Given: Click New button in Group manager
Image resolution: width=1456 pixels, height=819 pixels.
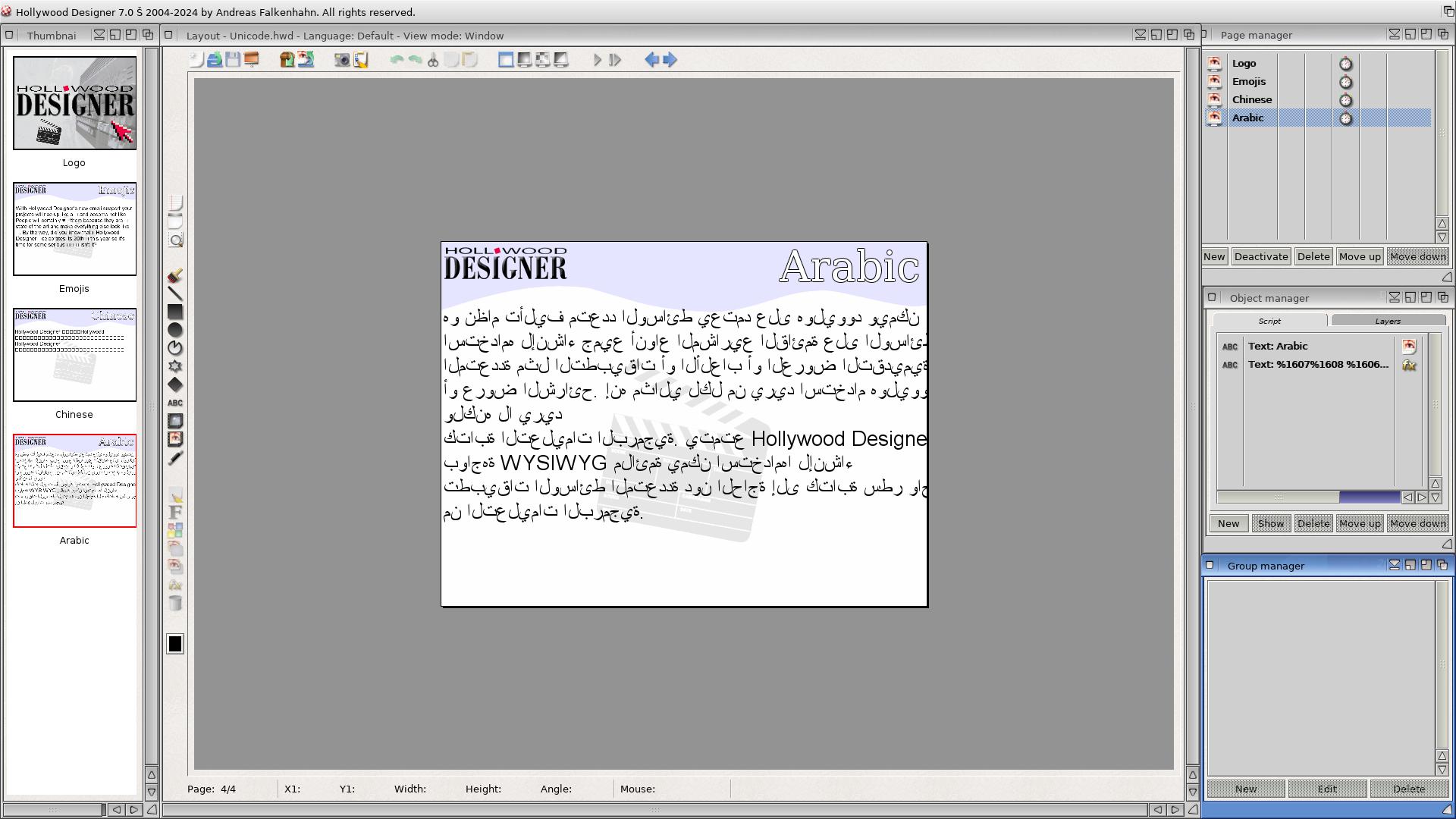Looking at the screenshot, I should (x=1246, y=789).
